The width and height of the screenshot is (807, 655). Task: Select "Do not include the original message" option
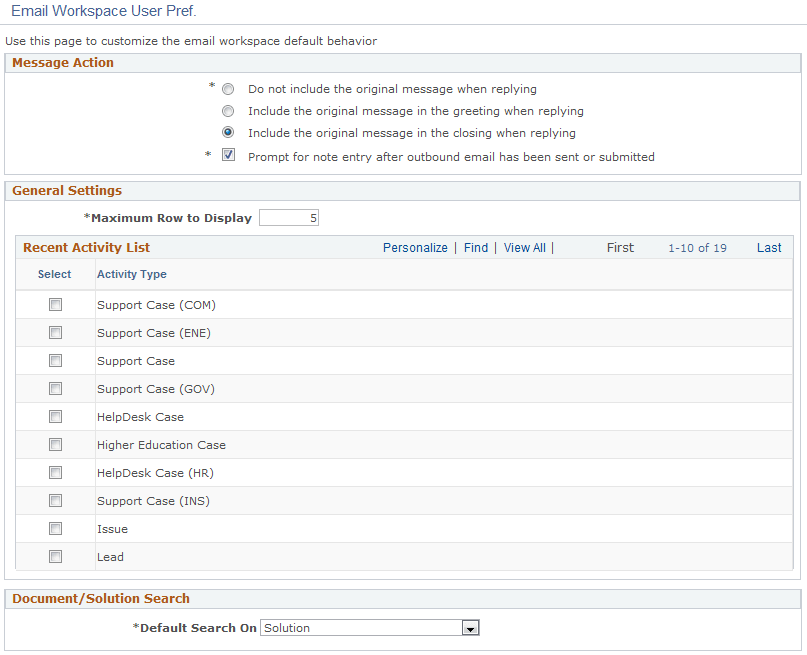tap(228, 89)
